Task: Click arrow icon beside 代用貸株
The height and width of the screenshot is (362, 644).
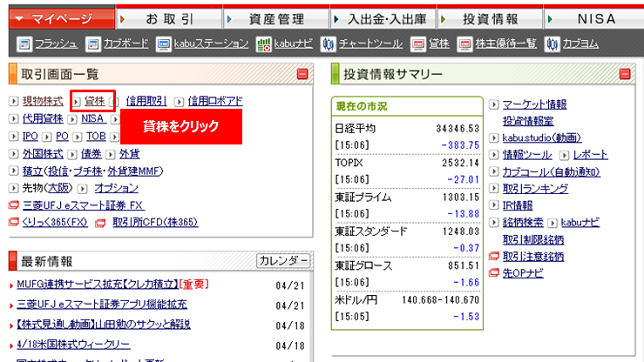Action: click(x=14, y=119)
